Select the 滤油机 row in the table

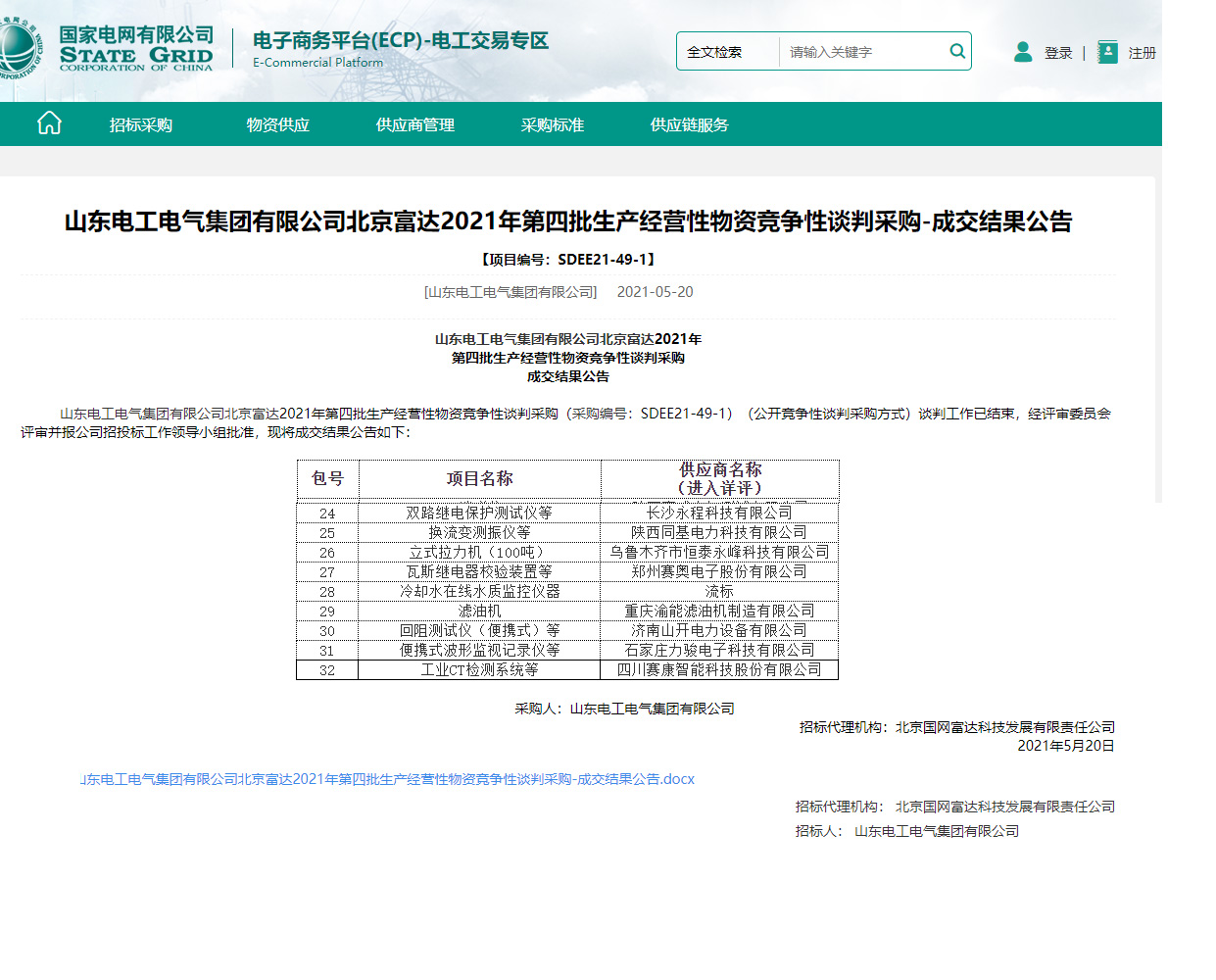tap(482, 610)
